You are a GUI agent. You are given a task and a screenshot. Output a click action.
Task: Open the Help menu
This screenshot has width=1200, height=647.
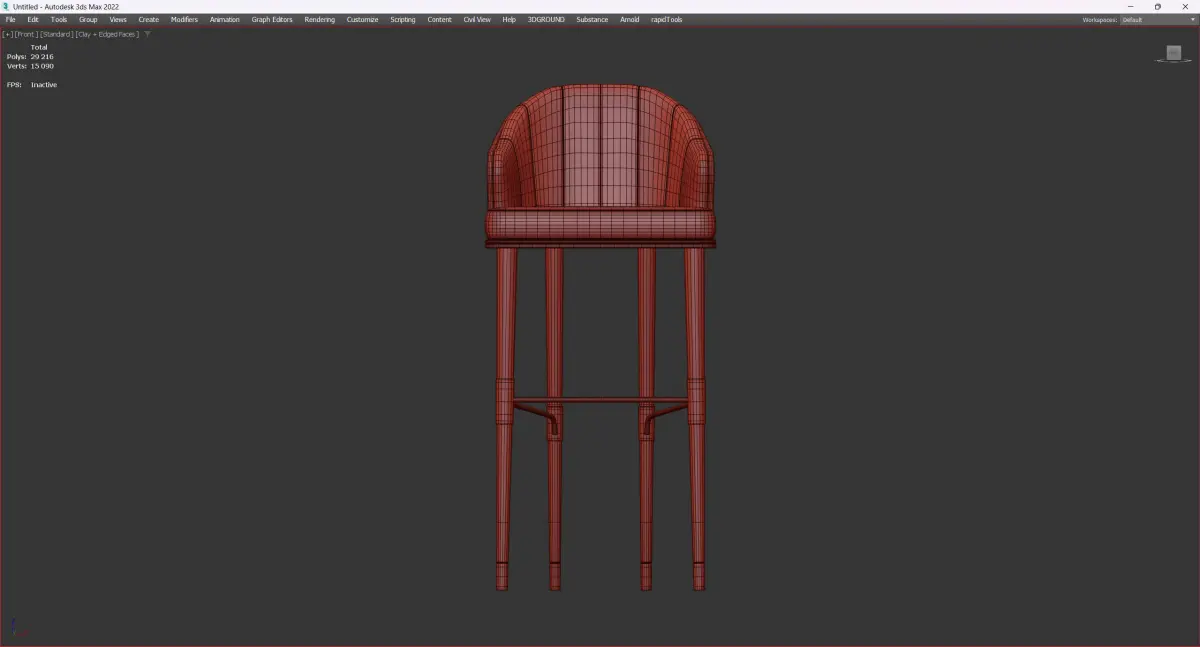509,19
